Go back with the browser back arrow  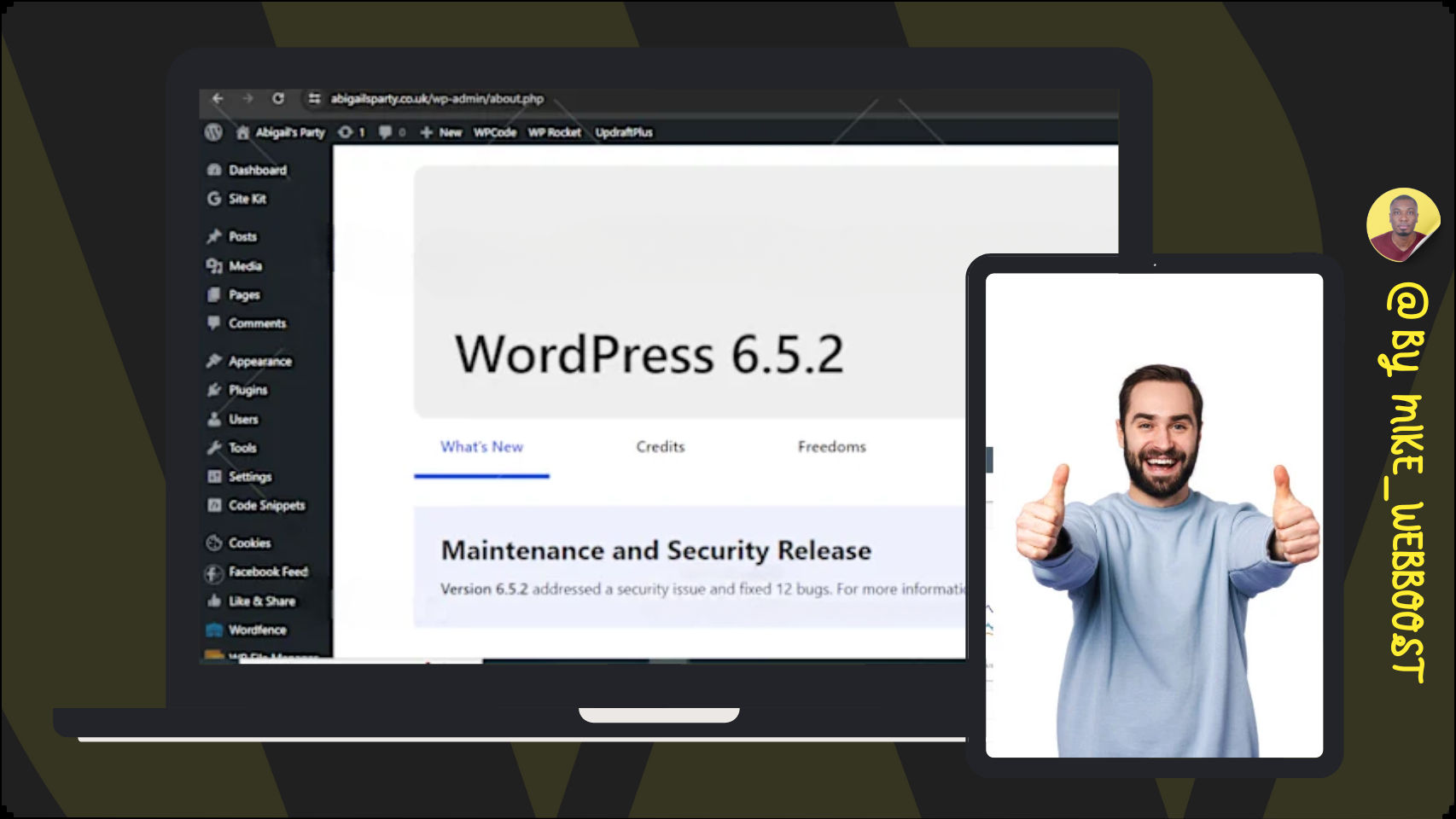[x=218, y=99]
